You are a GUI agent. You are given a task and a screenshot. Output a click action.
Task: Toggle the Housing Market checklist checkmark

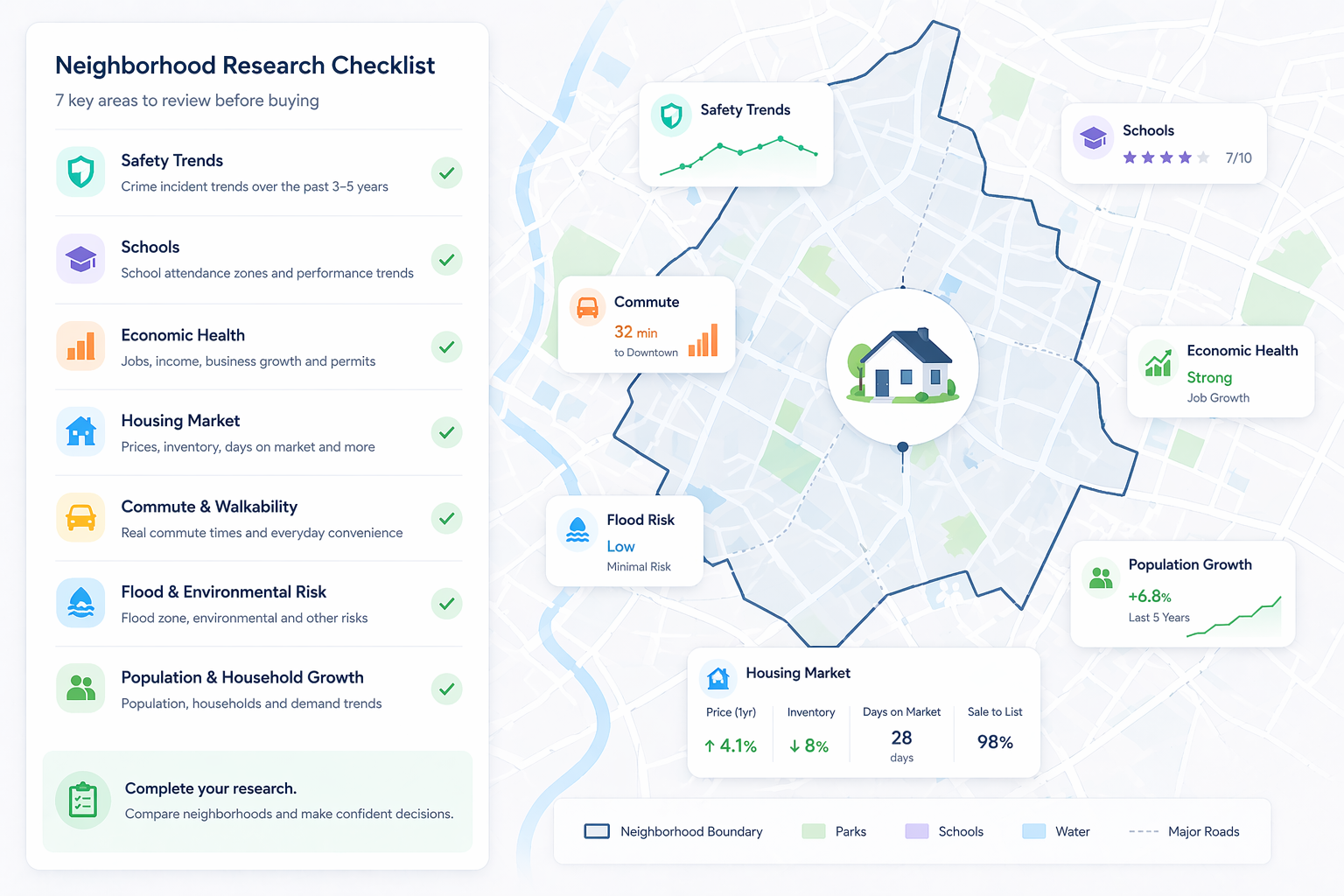[446, 432]
